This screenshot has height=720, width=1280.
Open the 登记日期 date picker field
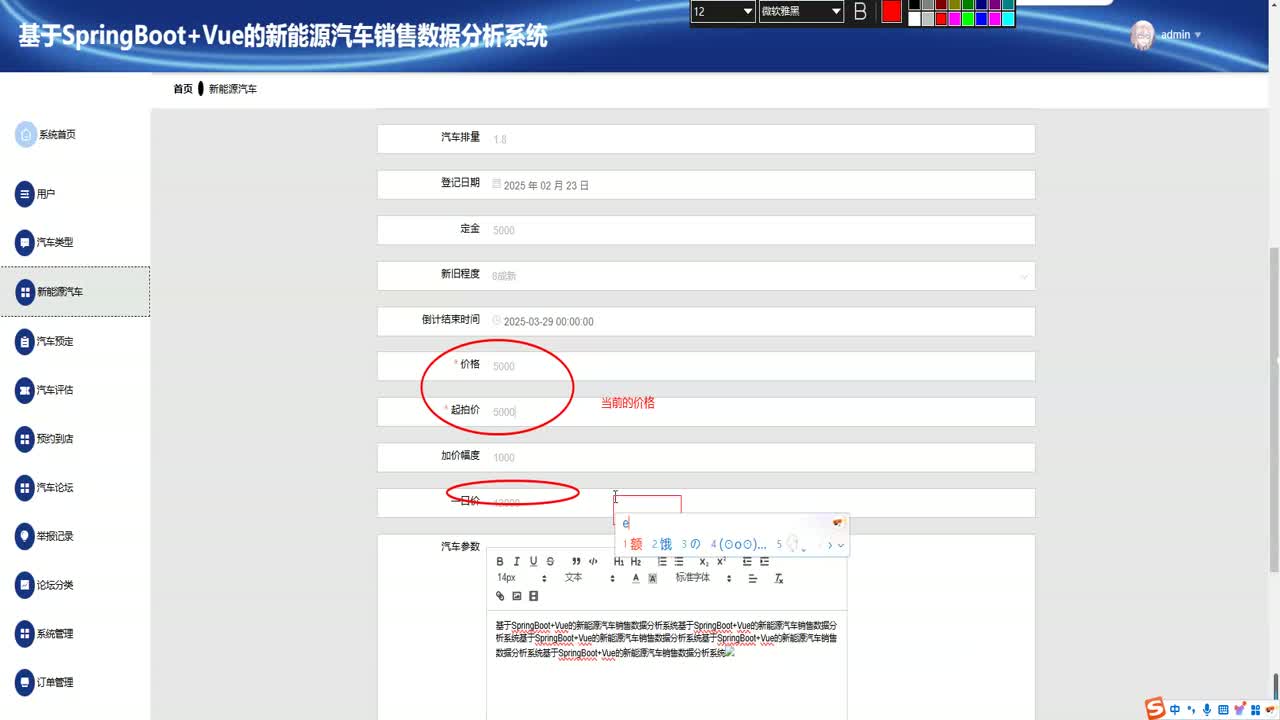click(x=706, y=185)
